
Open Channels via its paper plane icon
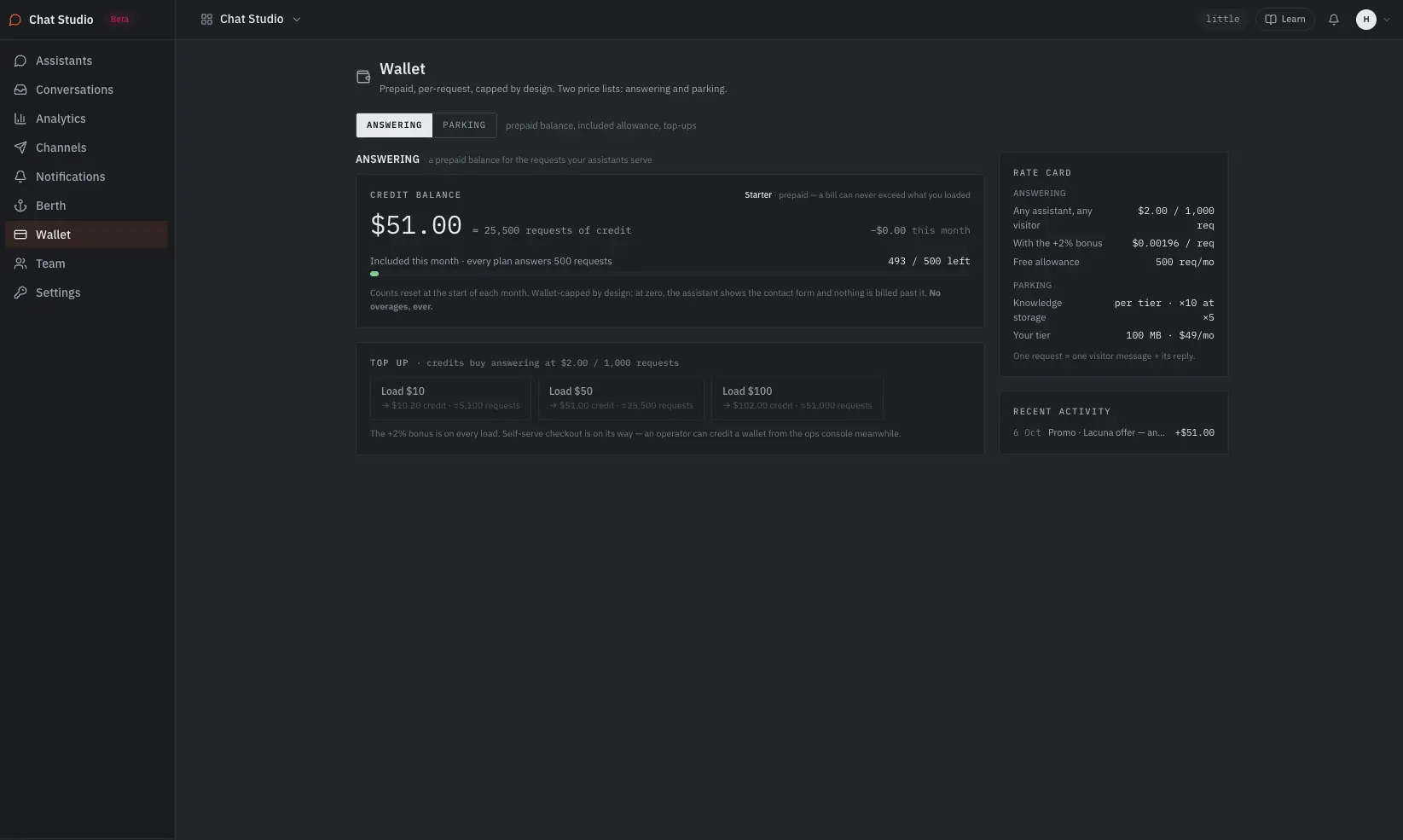[x=20, y=148]
